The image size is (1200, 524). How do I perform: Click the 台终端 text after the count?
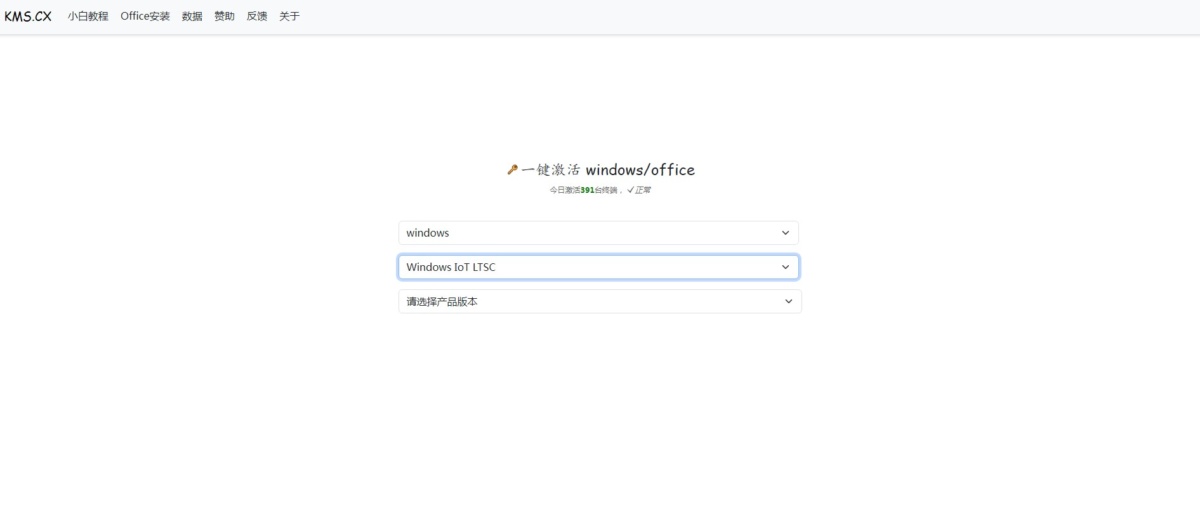(x=607, y=190)
